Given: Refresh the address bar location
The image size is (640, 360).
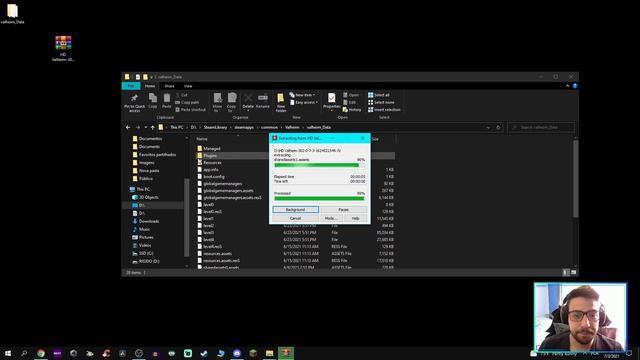Looking at the screenshot, I should click(498, 127).
